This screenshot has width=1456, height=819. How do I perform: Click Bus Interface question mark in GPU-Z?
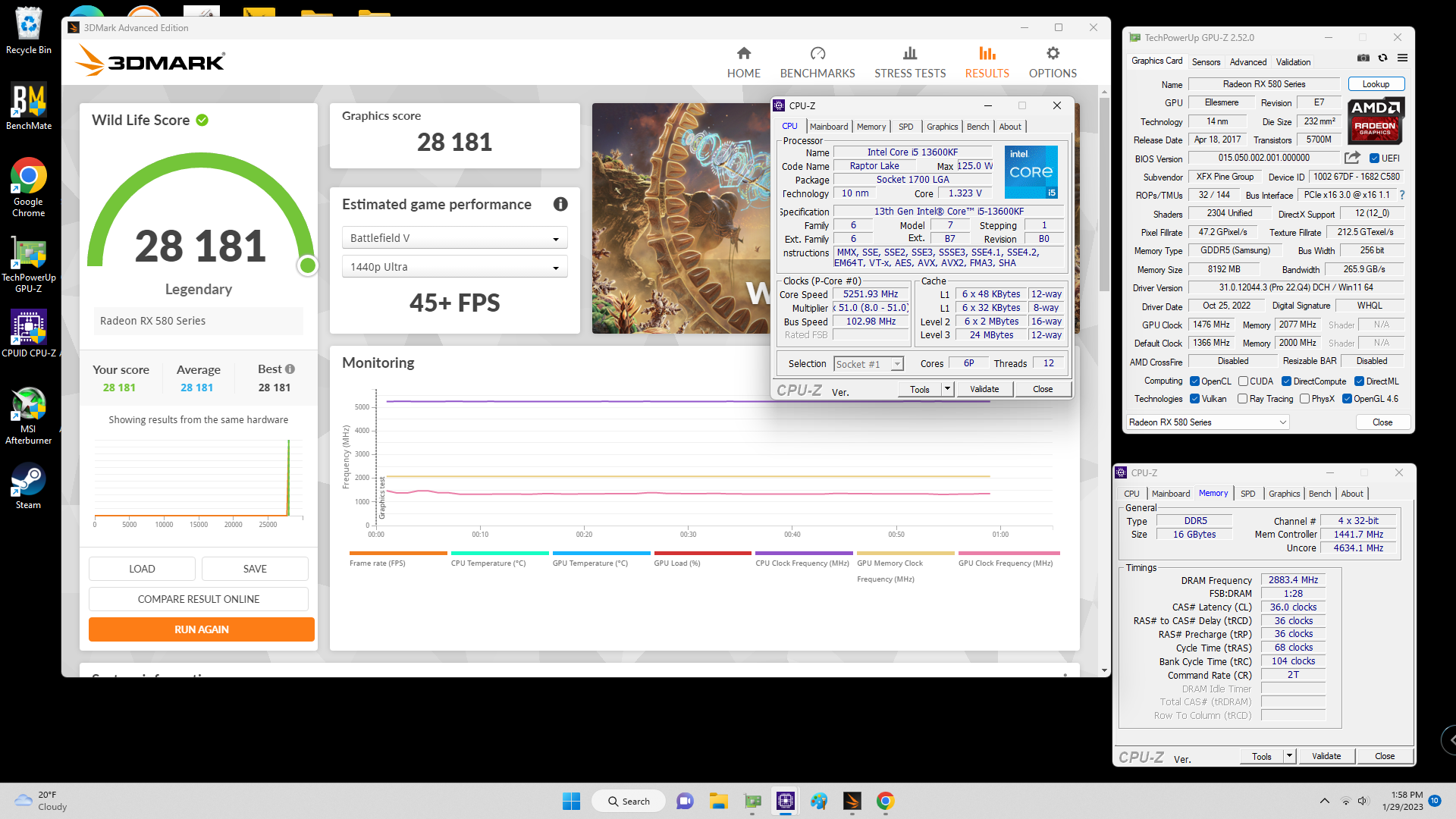pos(1402,195)
